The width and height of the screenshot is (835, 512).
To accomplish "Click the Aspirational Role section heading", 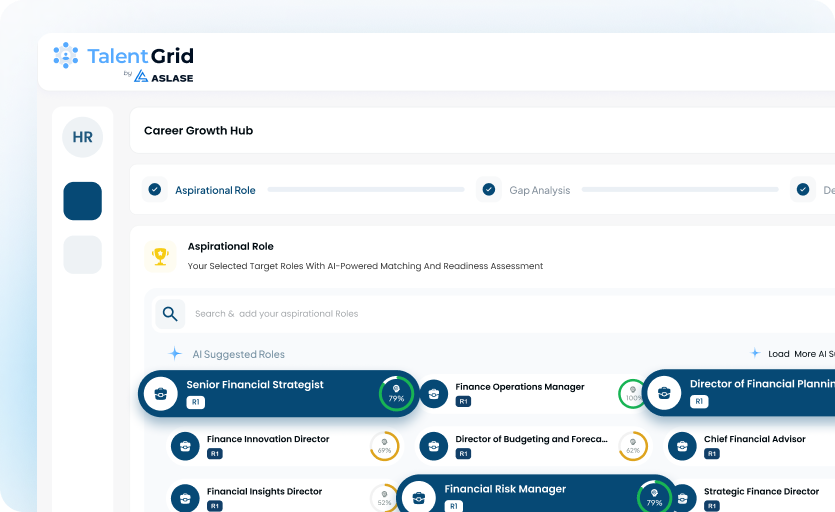I will point(231,246).
